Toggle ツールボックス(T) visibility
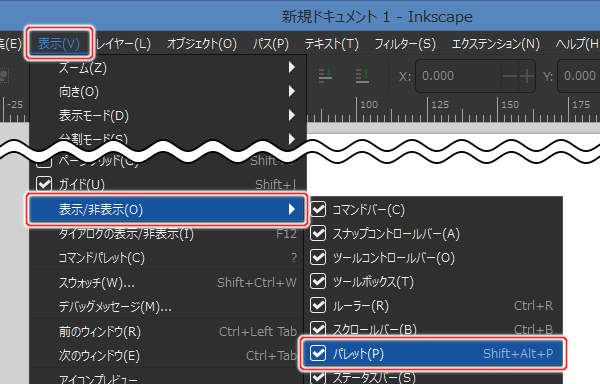600x384 pixels. click(x=318, y=281)
